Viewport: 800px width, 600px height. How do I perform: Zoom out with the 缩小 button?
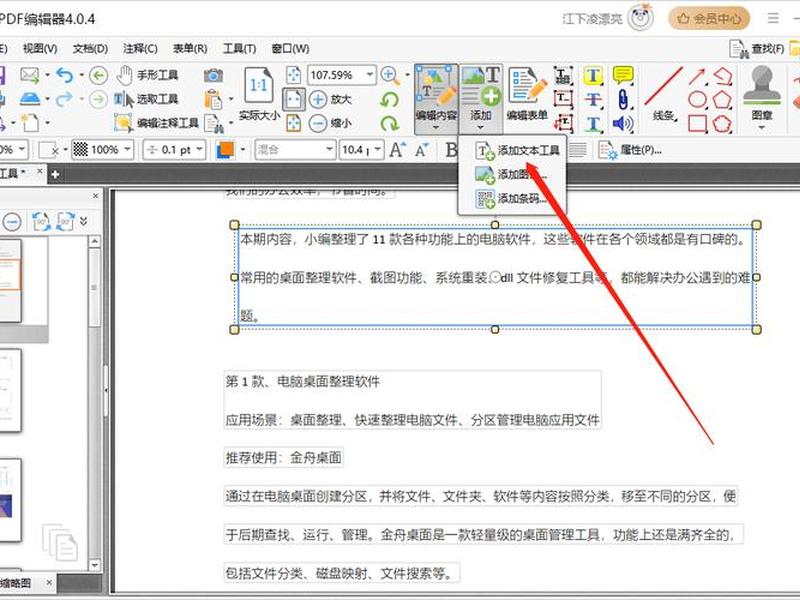click(x=330, y=123)
